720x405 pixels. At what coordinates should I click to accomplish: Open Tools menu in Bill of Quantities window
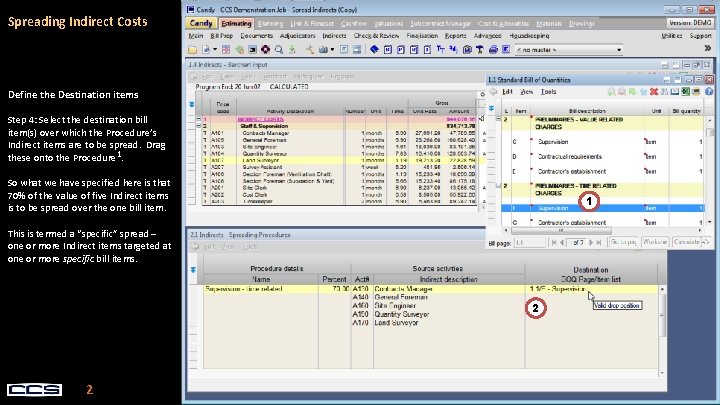point(548,92)
